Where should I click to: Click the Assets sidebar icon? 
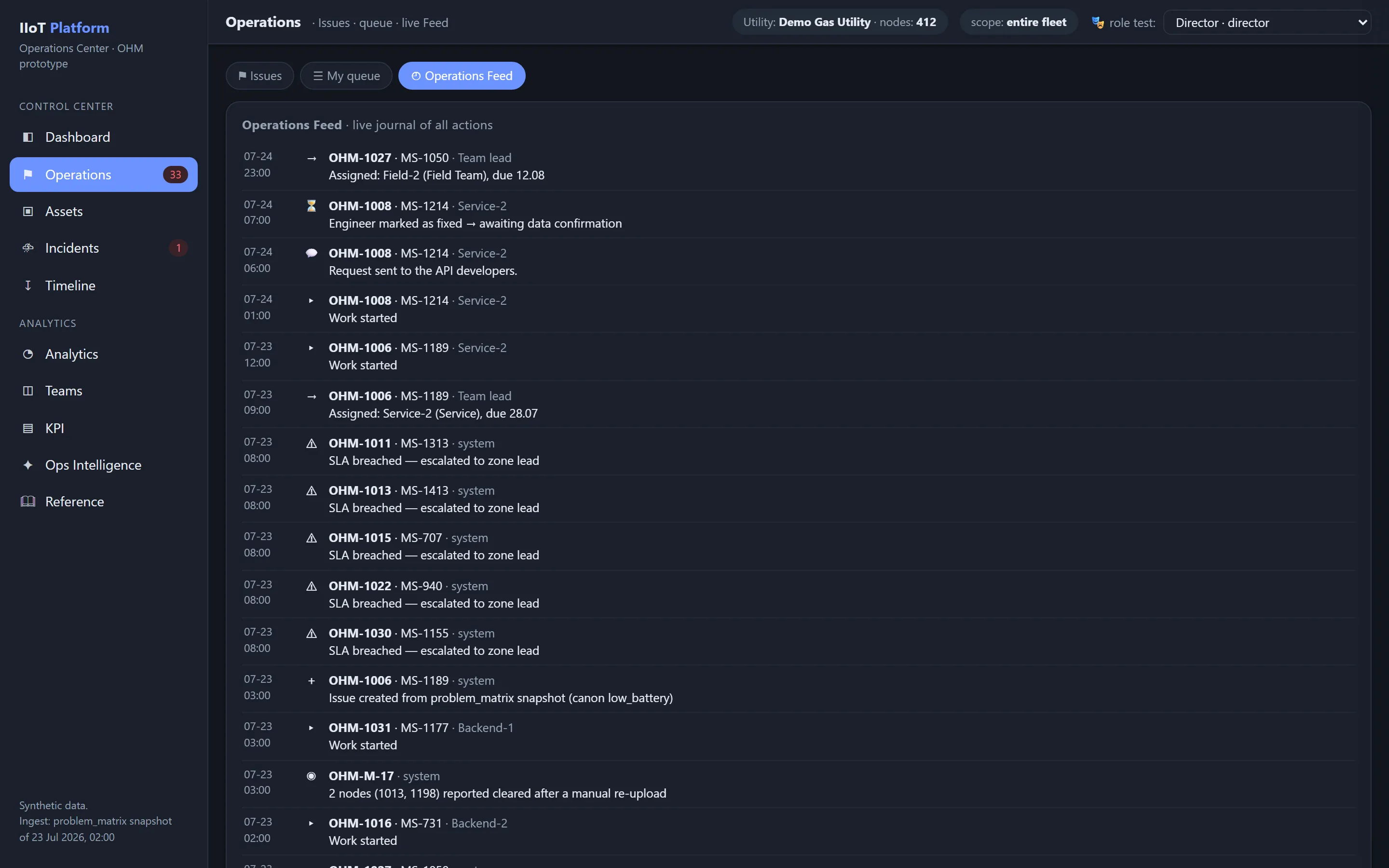point(27,211)
